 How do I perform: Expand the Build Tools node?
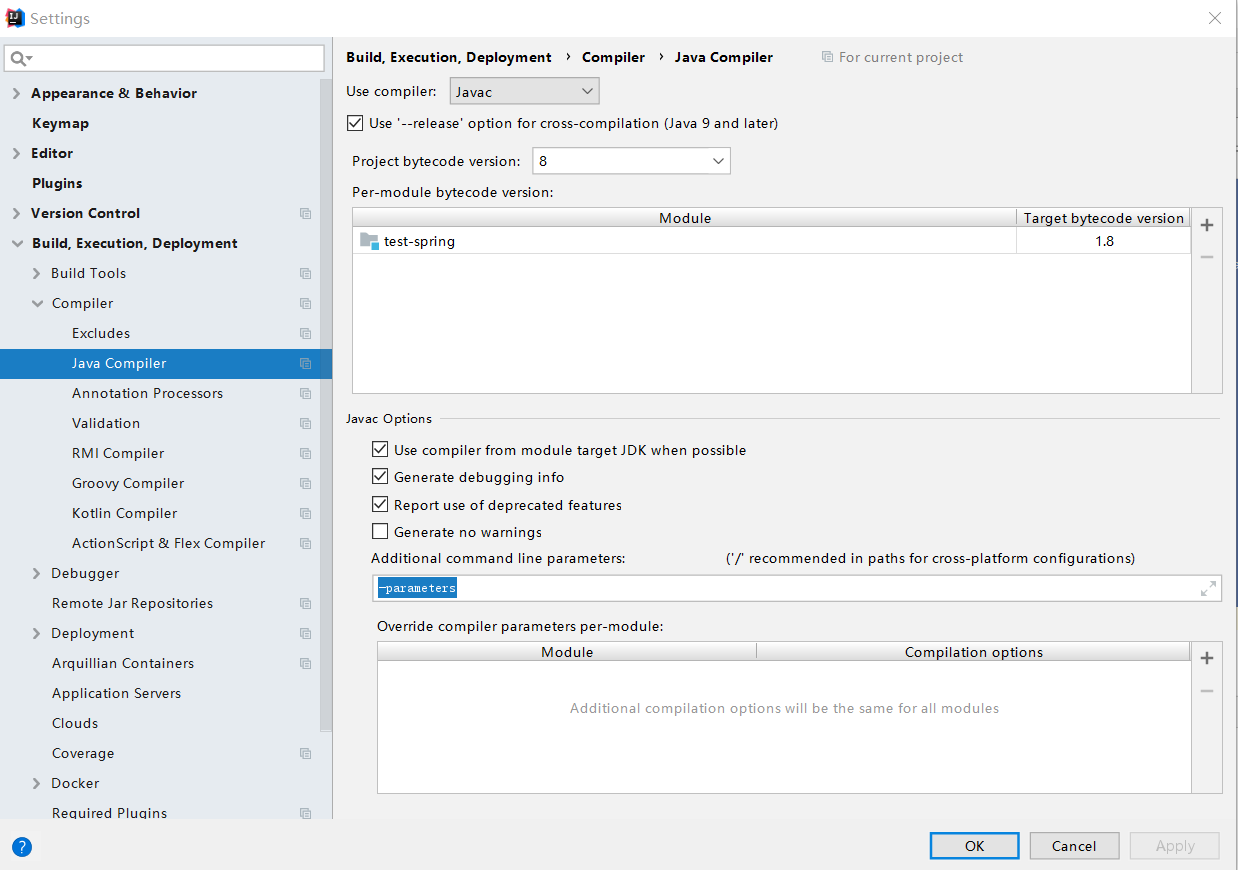click(x=37, y=273)
